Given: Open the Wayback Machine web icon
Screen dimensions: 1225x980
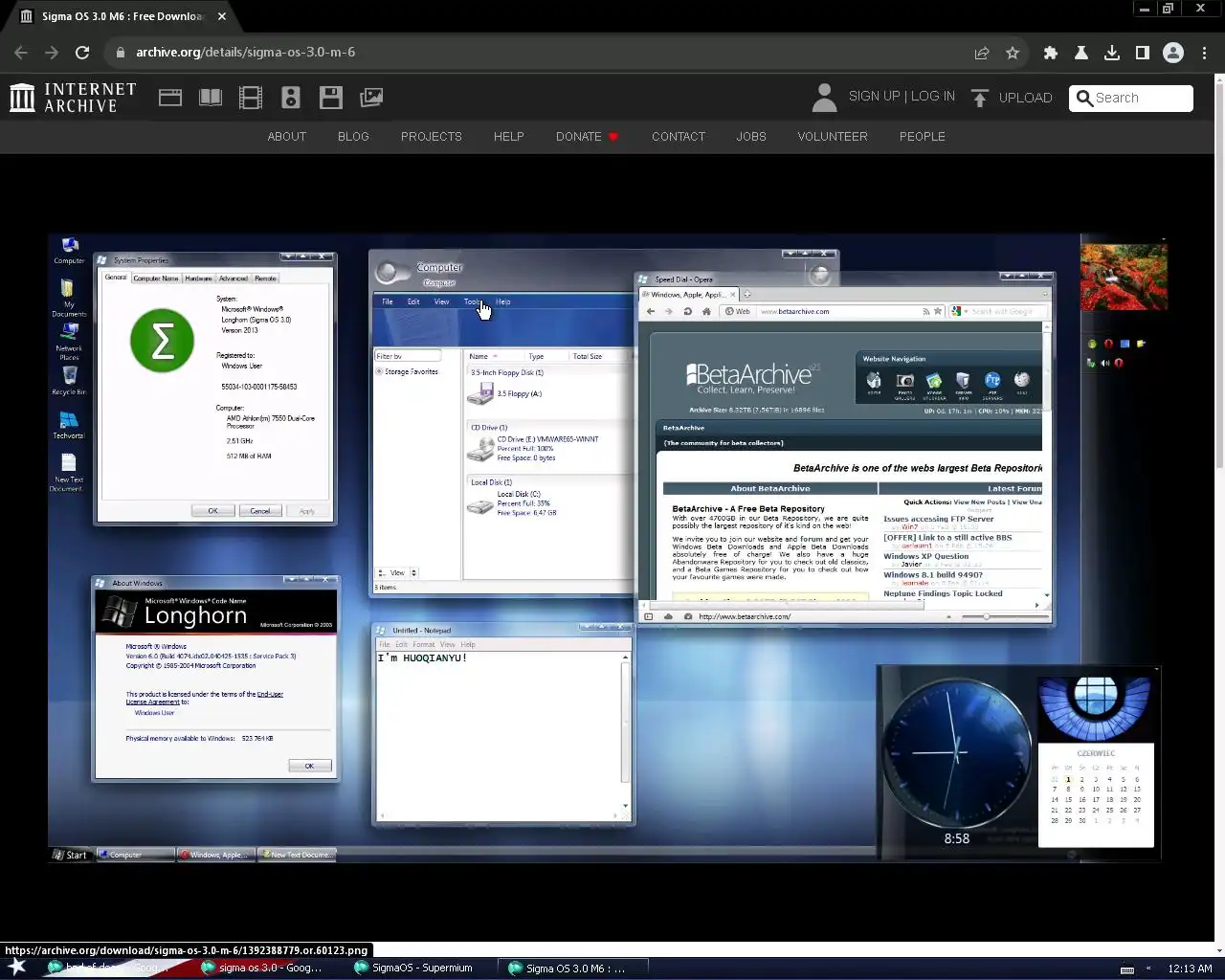Looking at the screenshot, I should (170, 98).
